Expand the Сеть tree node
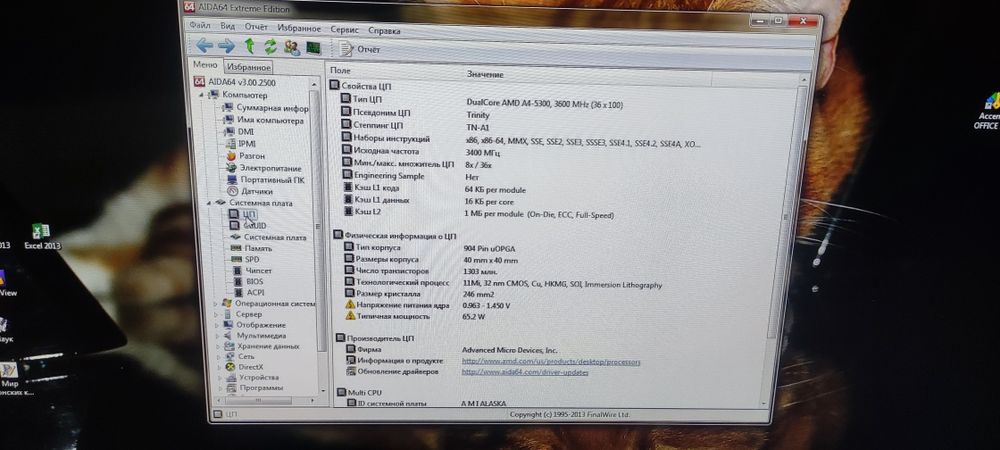 (x=218, y=357)
